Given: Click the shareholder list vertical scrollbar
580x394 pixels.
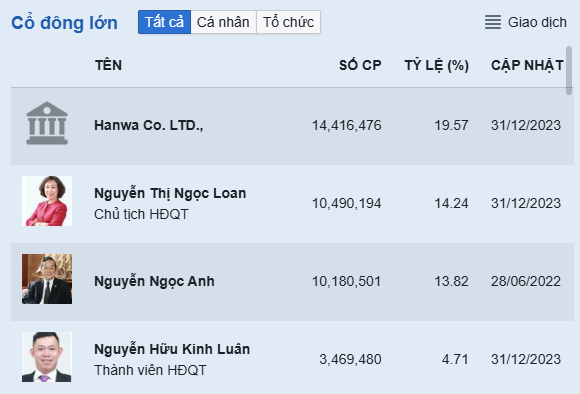Looking at the screenshot, I should click(569, 70).
